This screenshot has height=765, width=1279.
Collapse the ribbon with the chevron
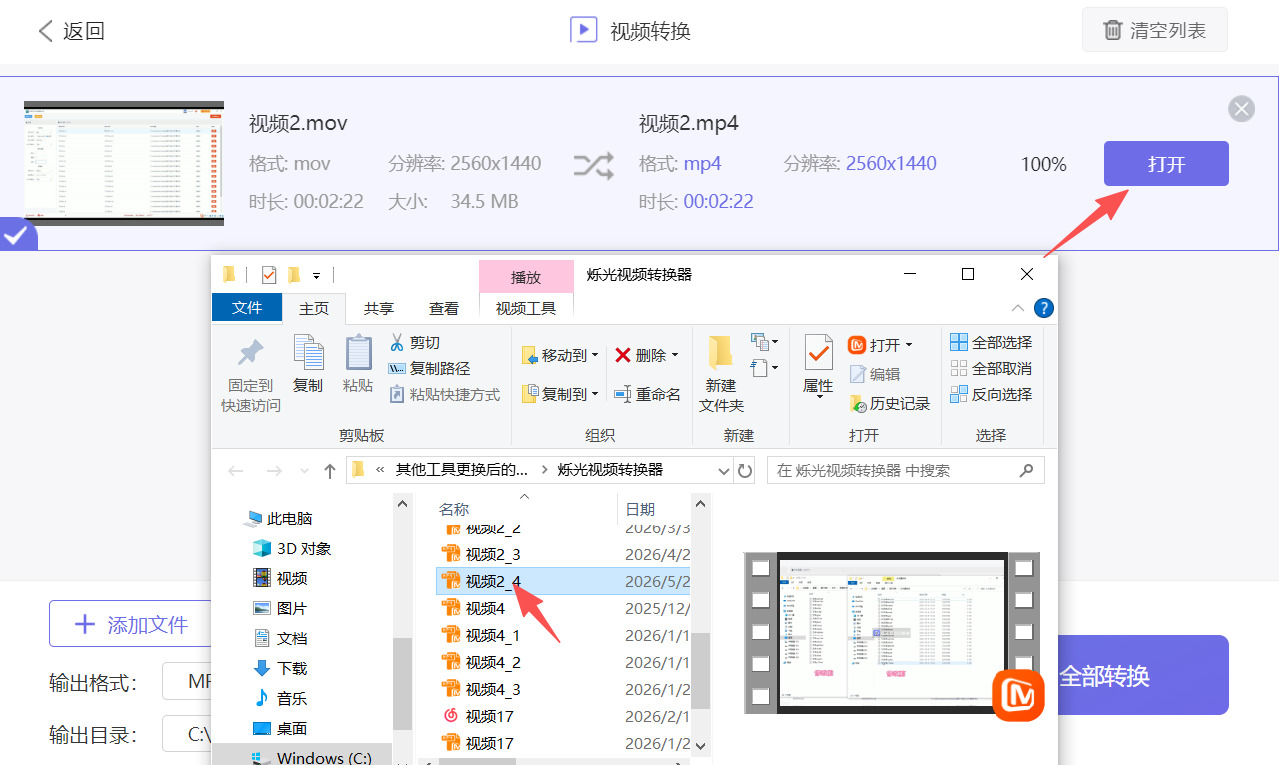click(x=1018, y=308)
